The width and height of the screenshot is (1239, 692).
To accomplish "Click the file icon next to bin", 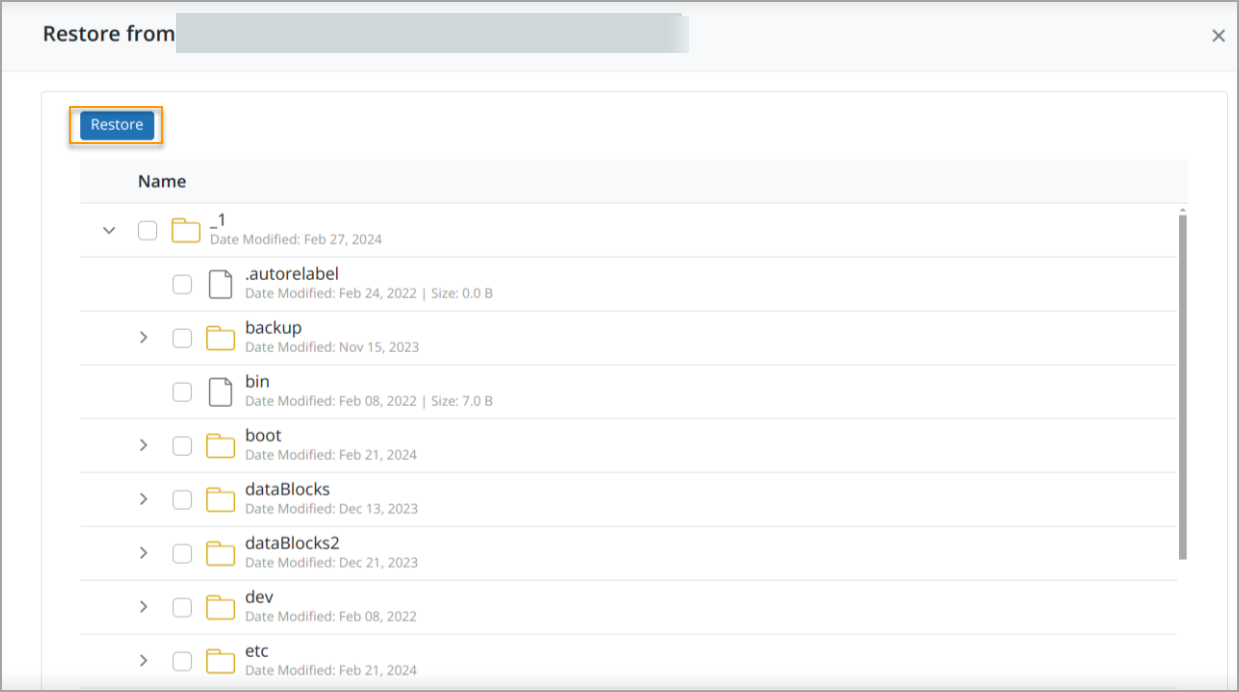I will (x=221, y=391).
